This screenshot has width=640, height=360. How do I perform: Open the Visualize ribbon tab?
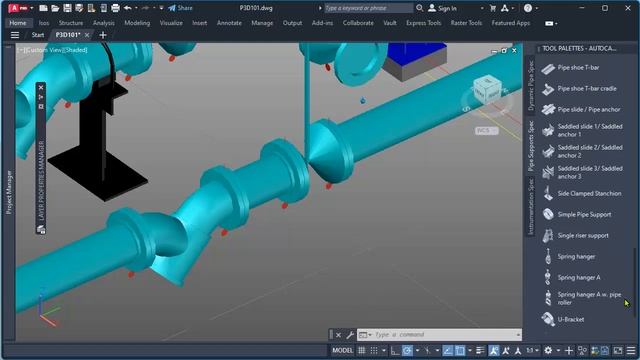[x=171, y=23]
